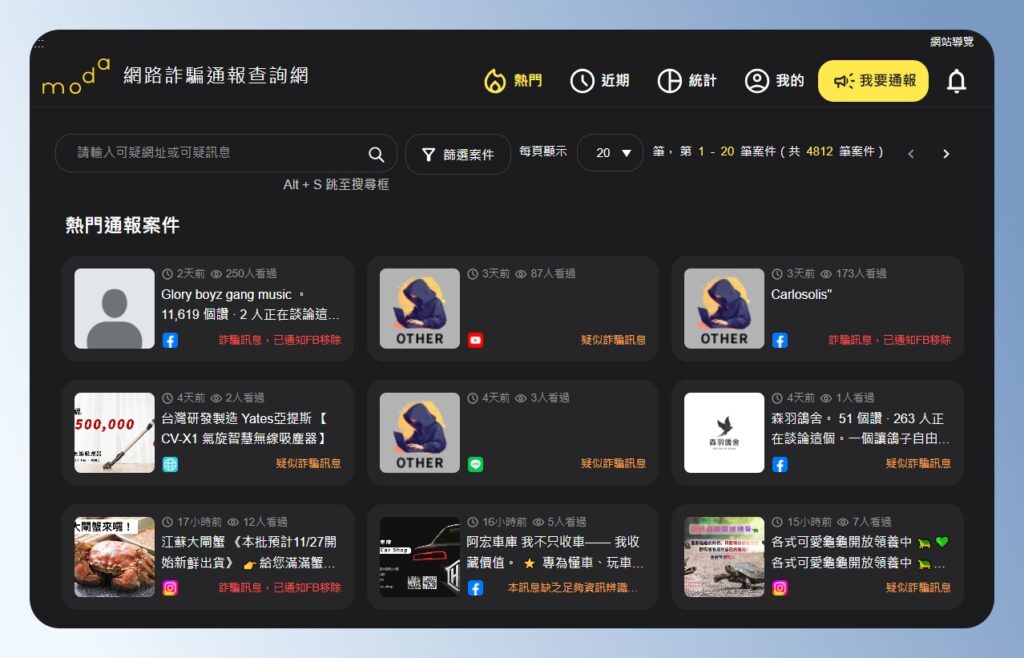
Task: Click the Facebook icon on the Glory boyz card
Action: tap(170, 340)
